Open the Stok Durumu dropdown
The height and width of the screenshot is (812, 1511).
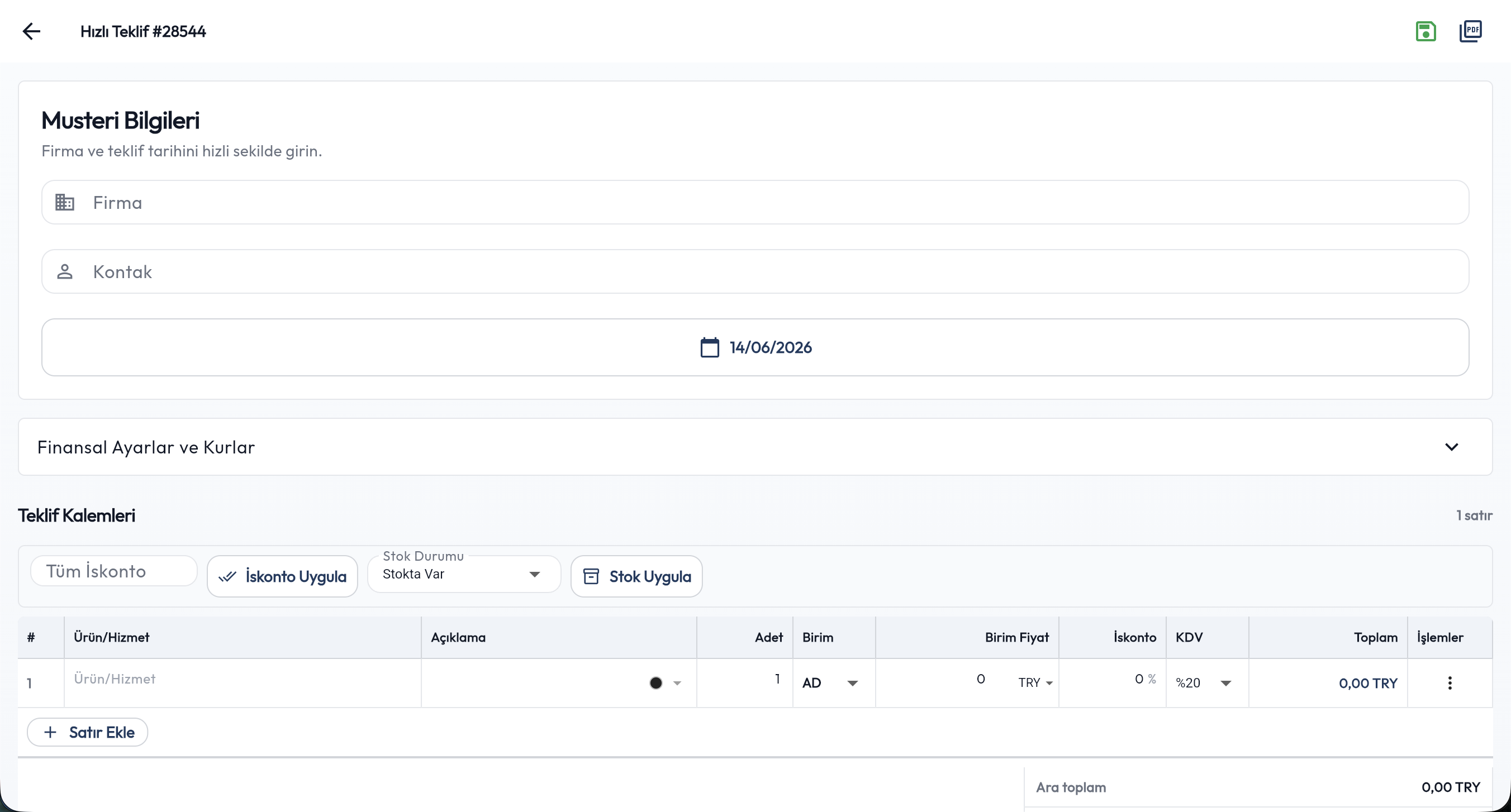pyautogui.click(x=463, y=574)
